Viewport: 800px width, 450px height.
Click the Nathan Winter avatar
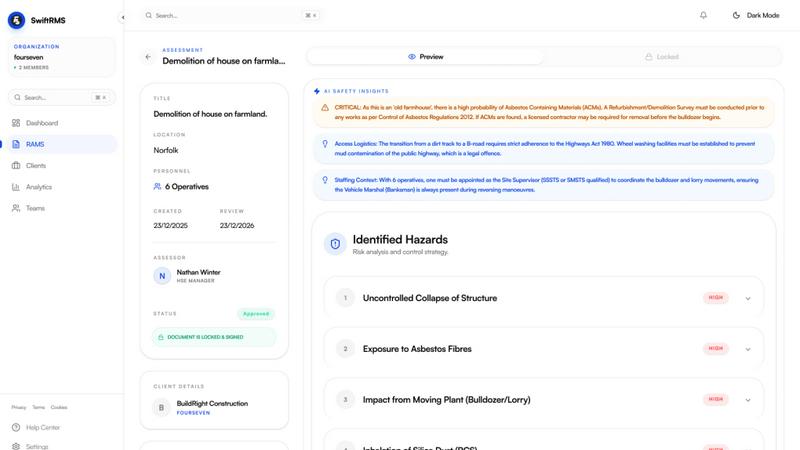[162, 276]
